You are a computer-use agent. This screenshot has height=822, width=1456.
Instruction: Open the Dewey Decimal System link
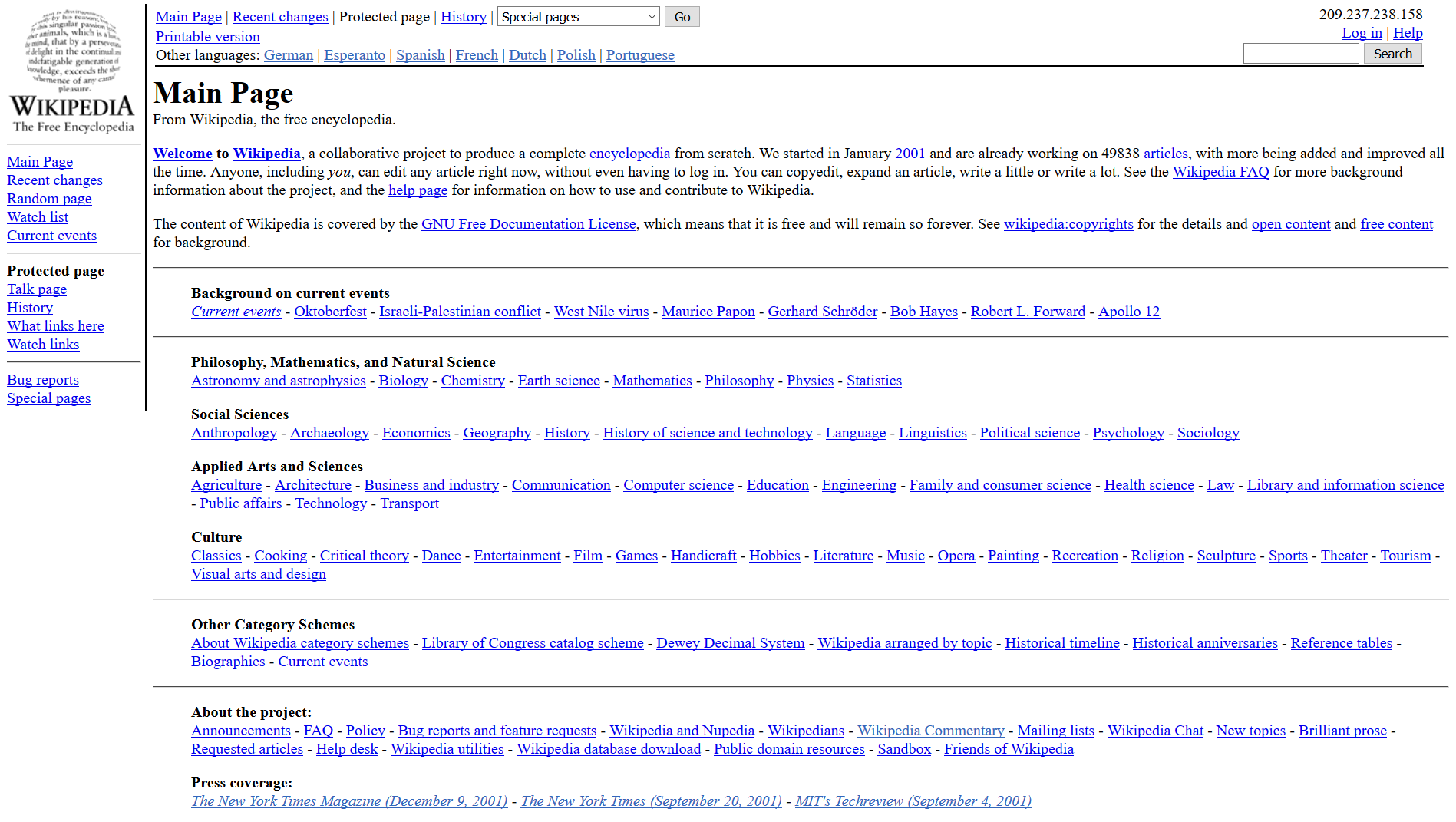coord(731,643)
